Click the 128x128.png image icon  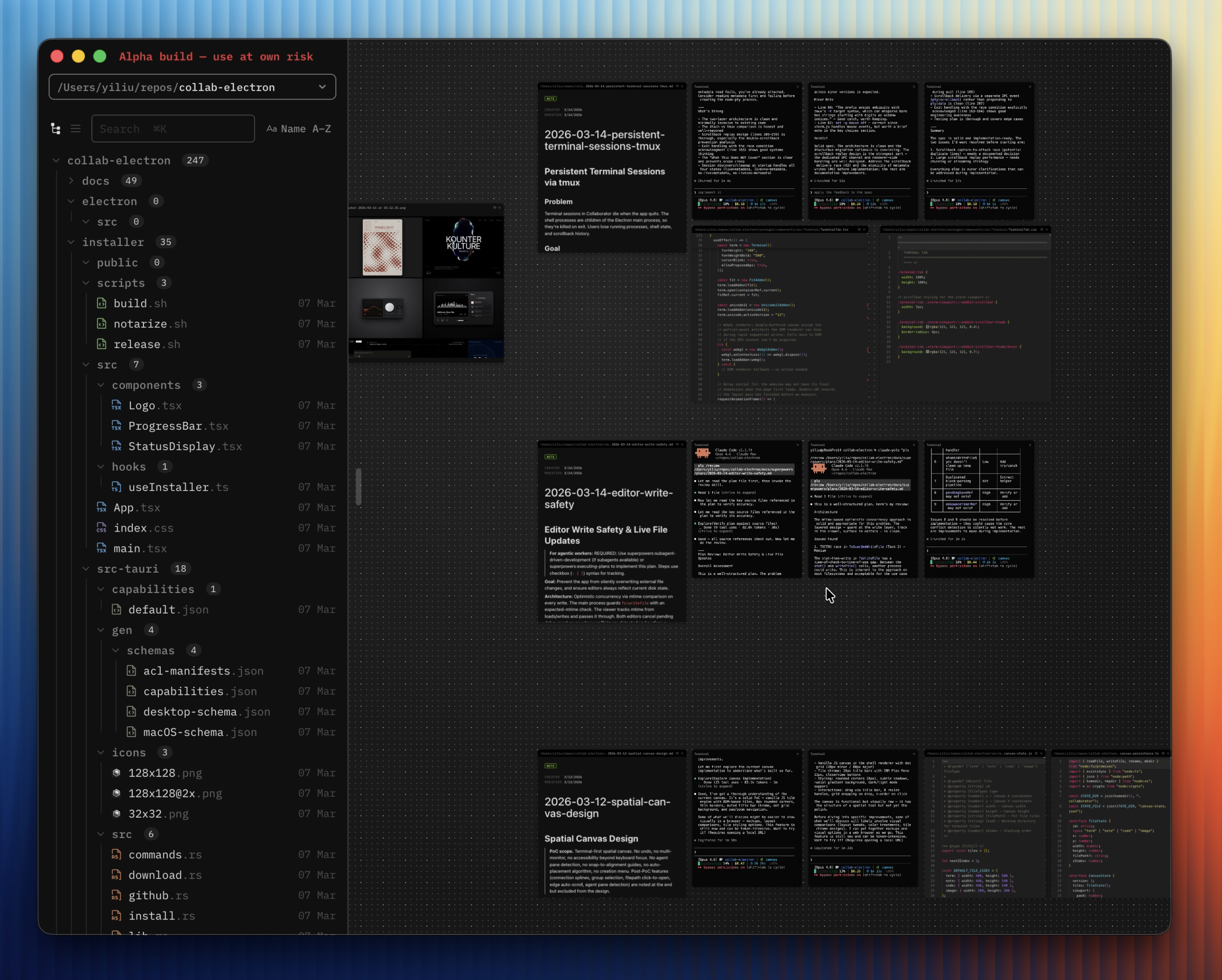click(x=116, y=773)
